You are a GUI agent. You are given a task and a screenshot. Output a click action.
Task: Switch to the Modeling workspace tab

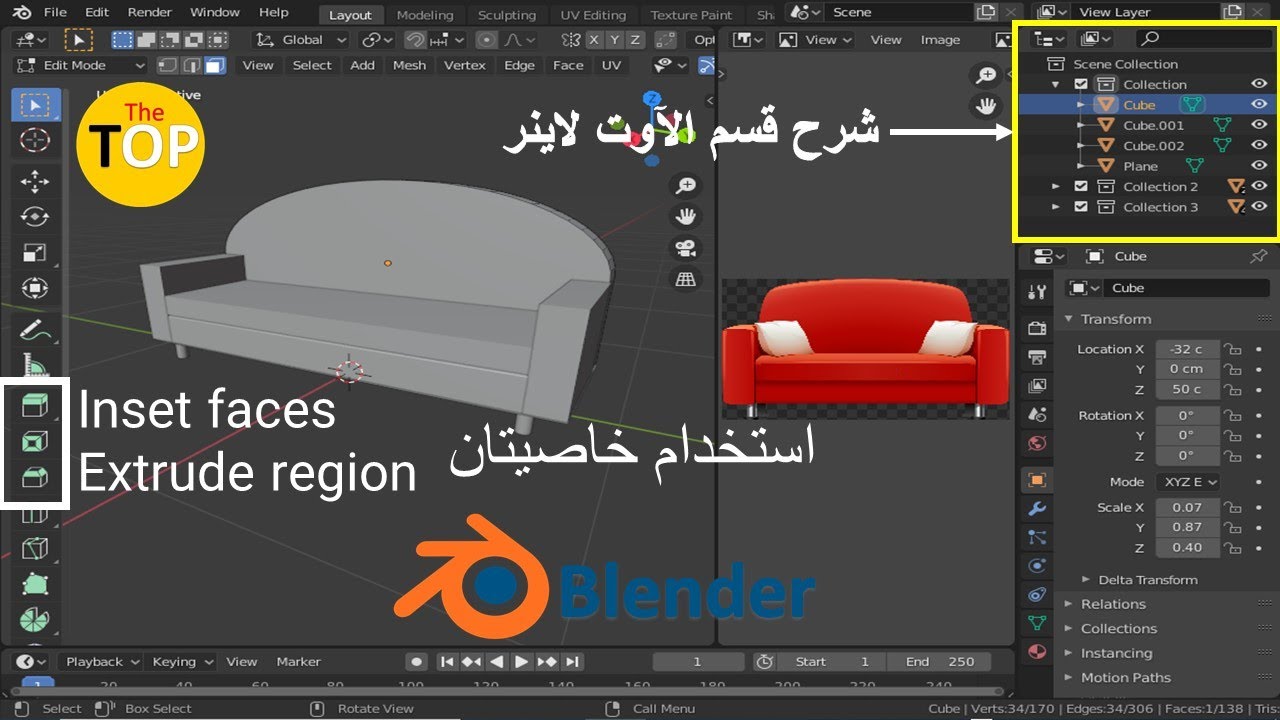point(425,15)
